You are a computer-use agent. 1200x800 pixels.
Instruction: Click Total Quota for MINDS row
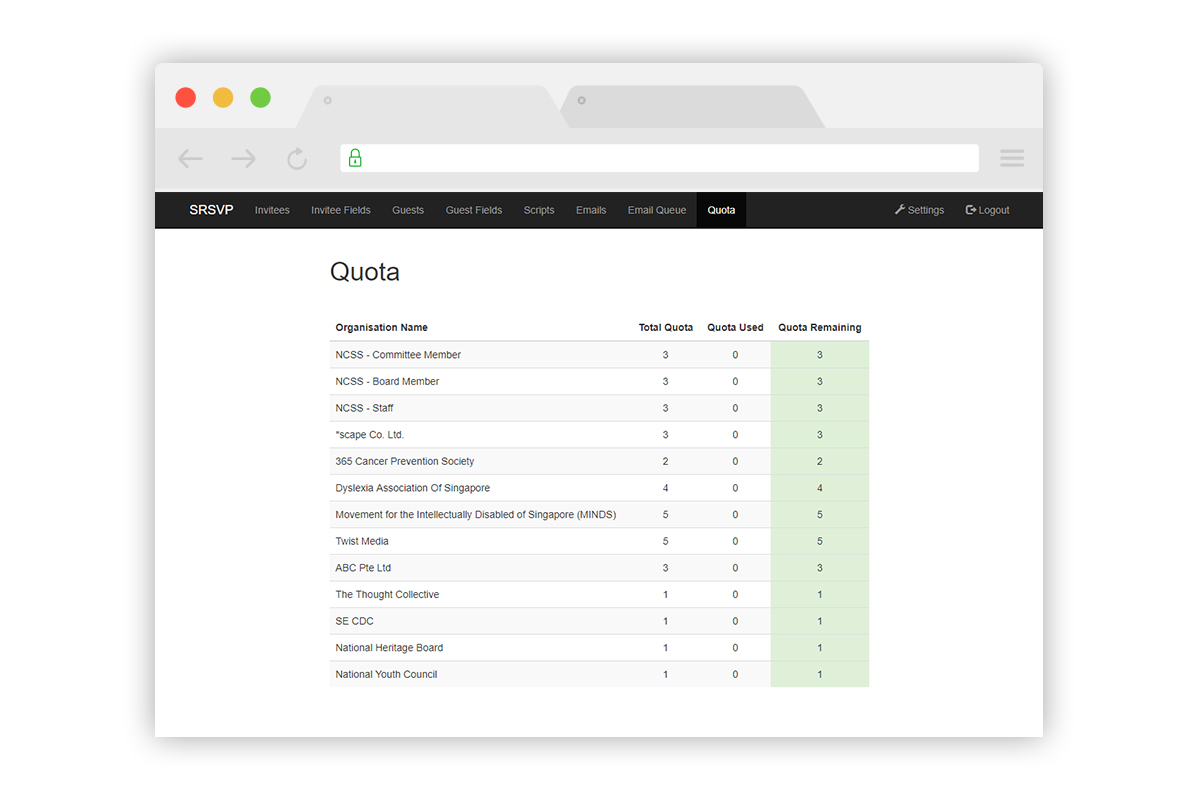666,514
